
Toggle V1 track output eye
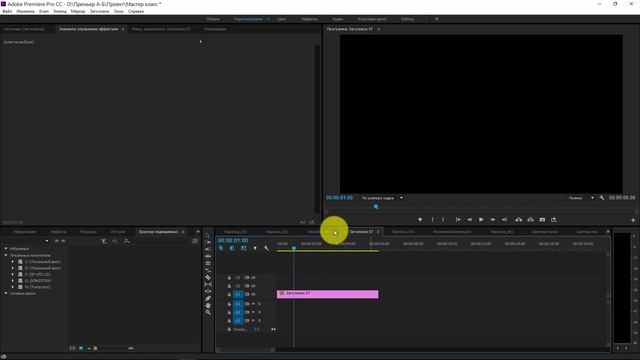tap(253, 294)
